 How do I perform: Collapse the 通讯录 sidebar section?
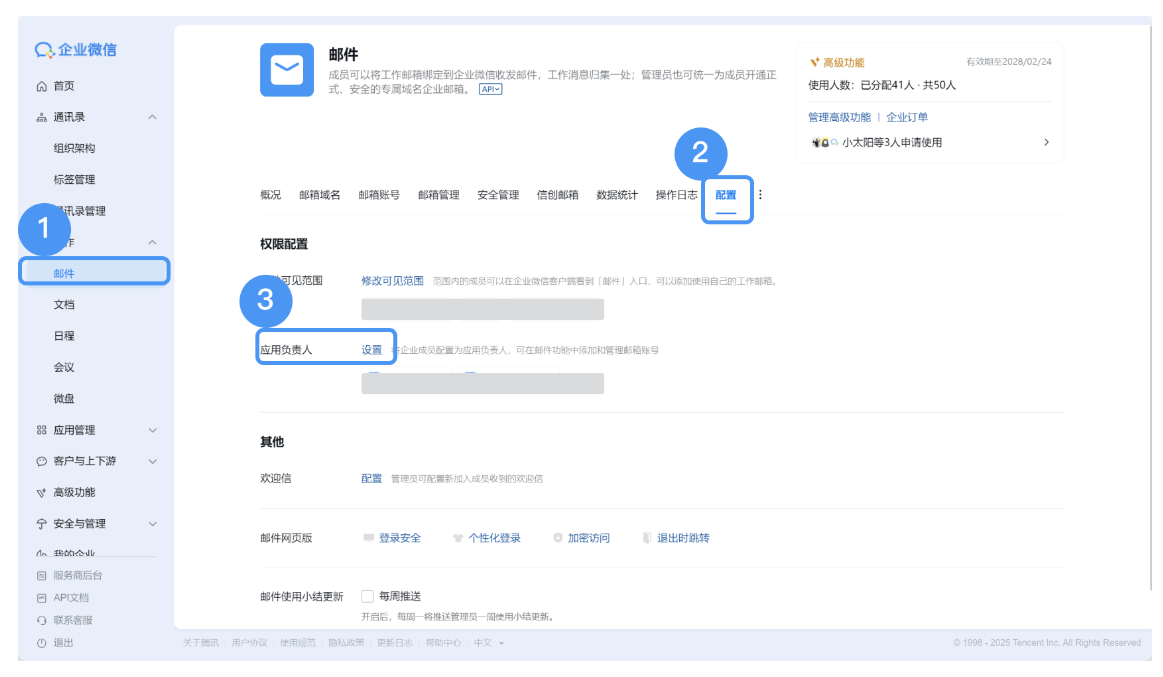(151, 116)
